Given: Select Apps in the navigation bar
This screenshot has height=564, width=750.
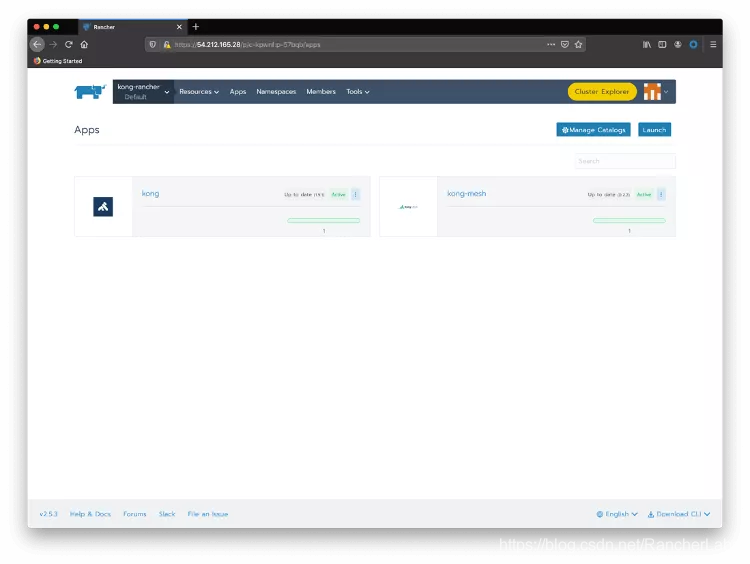Looking at the screenshot, I should [x=238, y=91].
